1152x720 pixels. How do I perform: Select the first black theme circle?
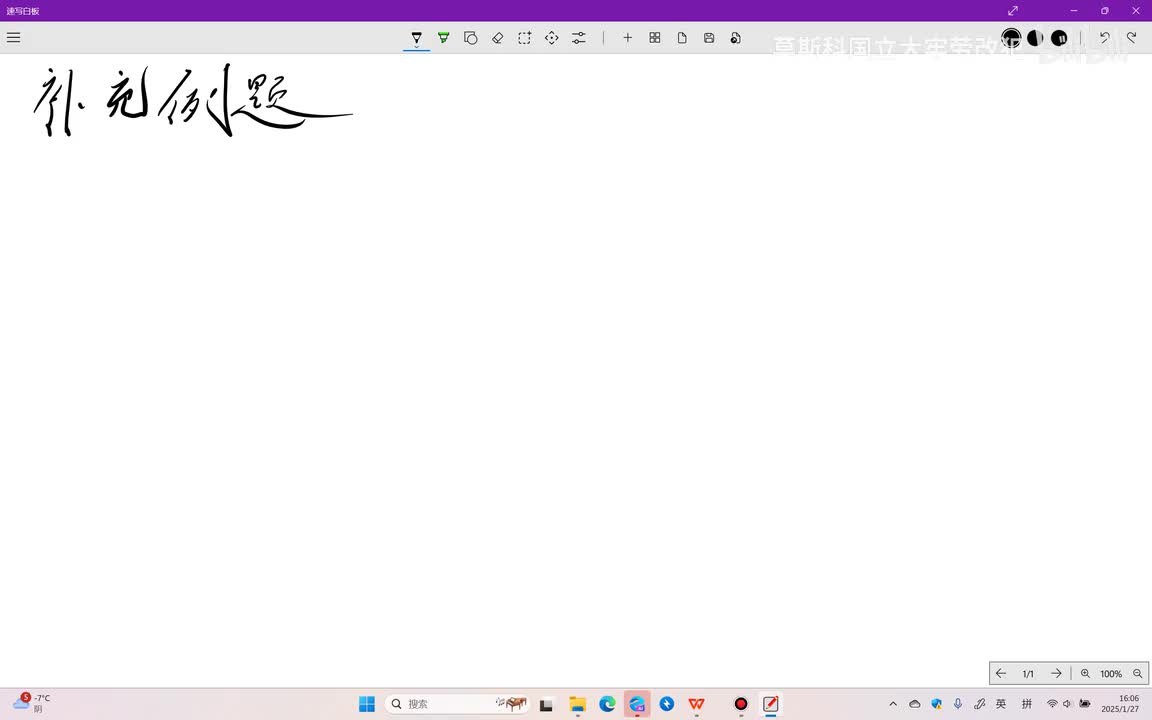point(1012,37)
